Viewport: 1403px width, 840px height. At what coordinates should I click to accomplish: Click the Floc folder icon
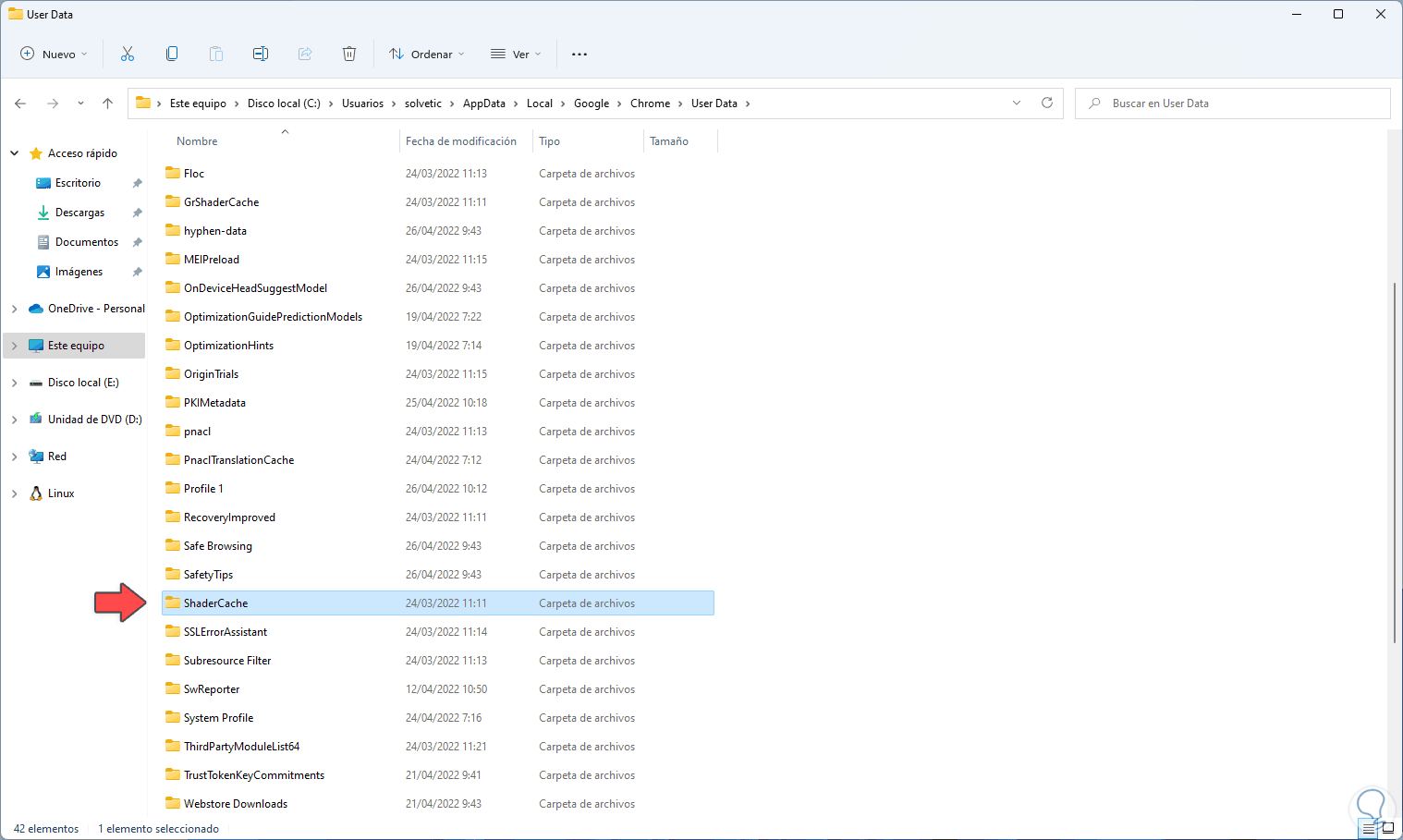coord(173,173)
